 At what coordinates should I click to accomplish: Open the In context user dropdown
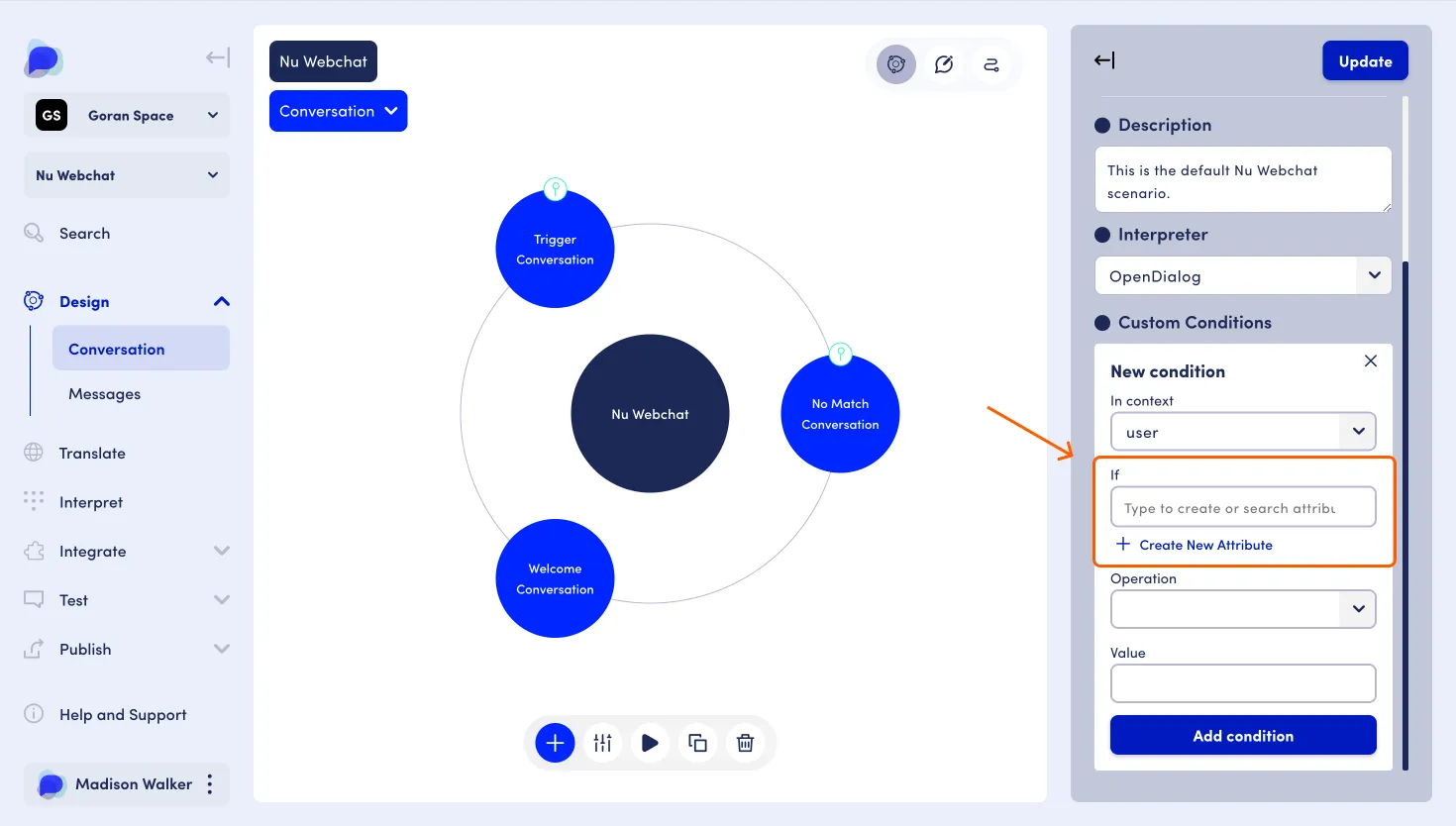pos(1243,432)
